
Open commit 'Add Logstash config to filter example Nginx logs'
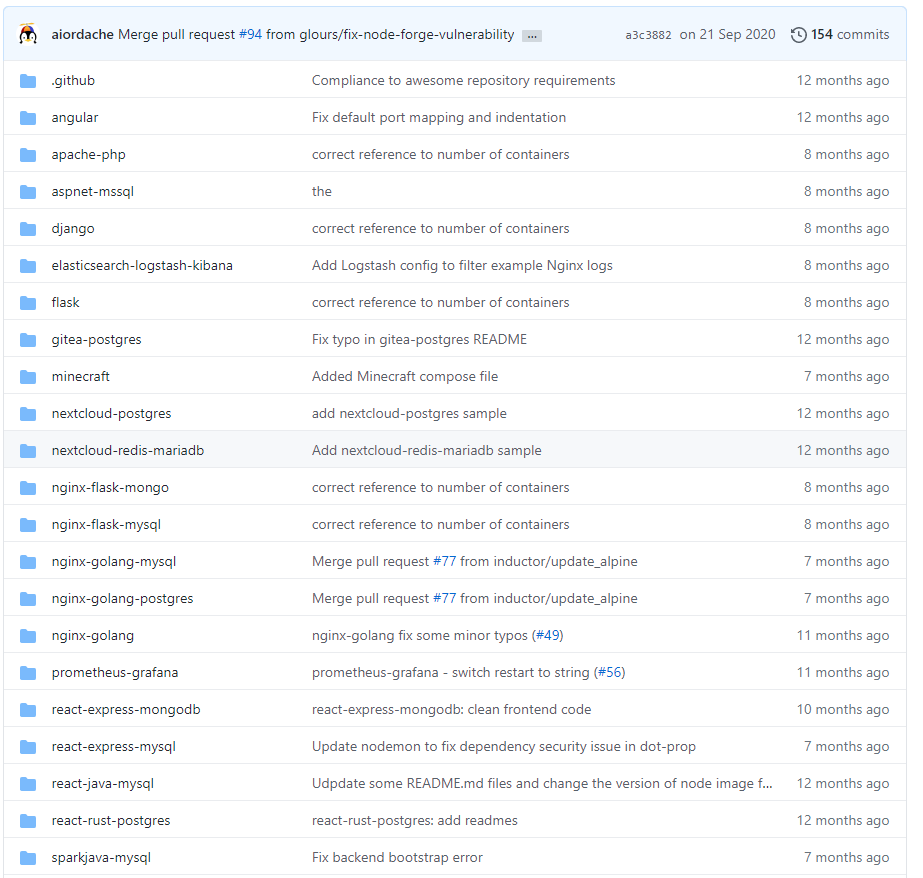click(462, 266)
